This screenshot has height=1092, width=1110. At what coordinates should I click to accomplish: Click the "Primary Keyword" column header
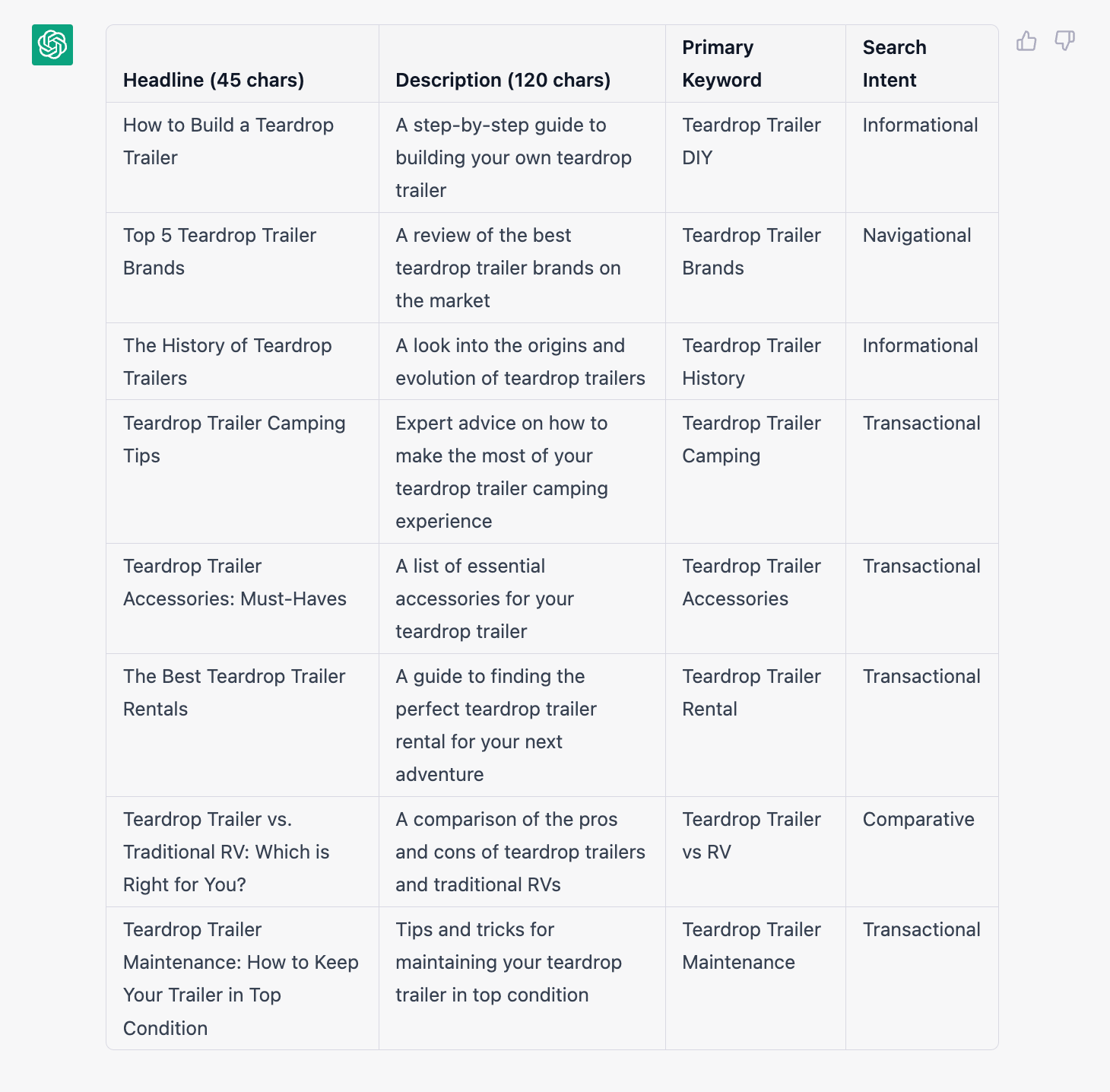pyautogui.click(x=721, y=64)
